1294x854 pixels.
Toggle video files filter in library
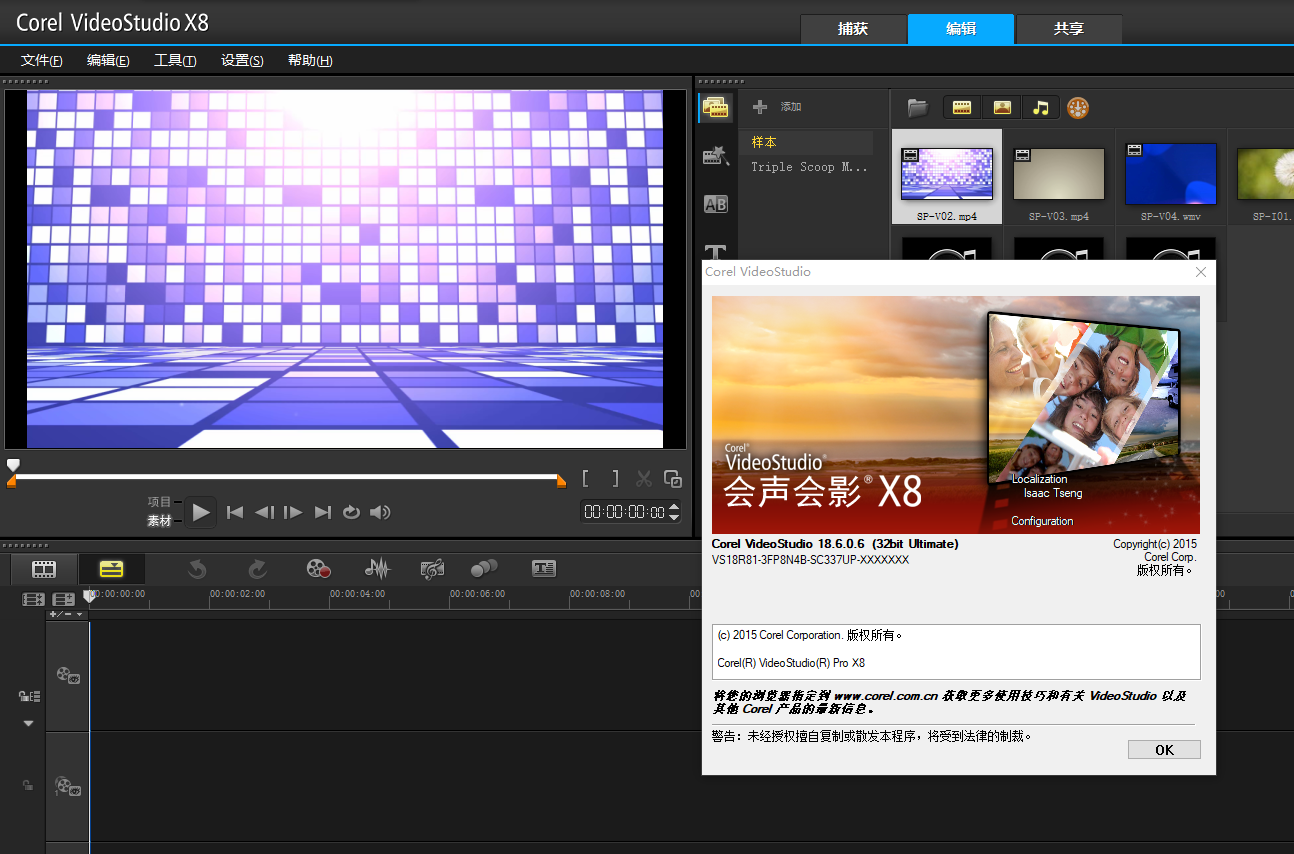point(962,107)
